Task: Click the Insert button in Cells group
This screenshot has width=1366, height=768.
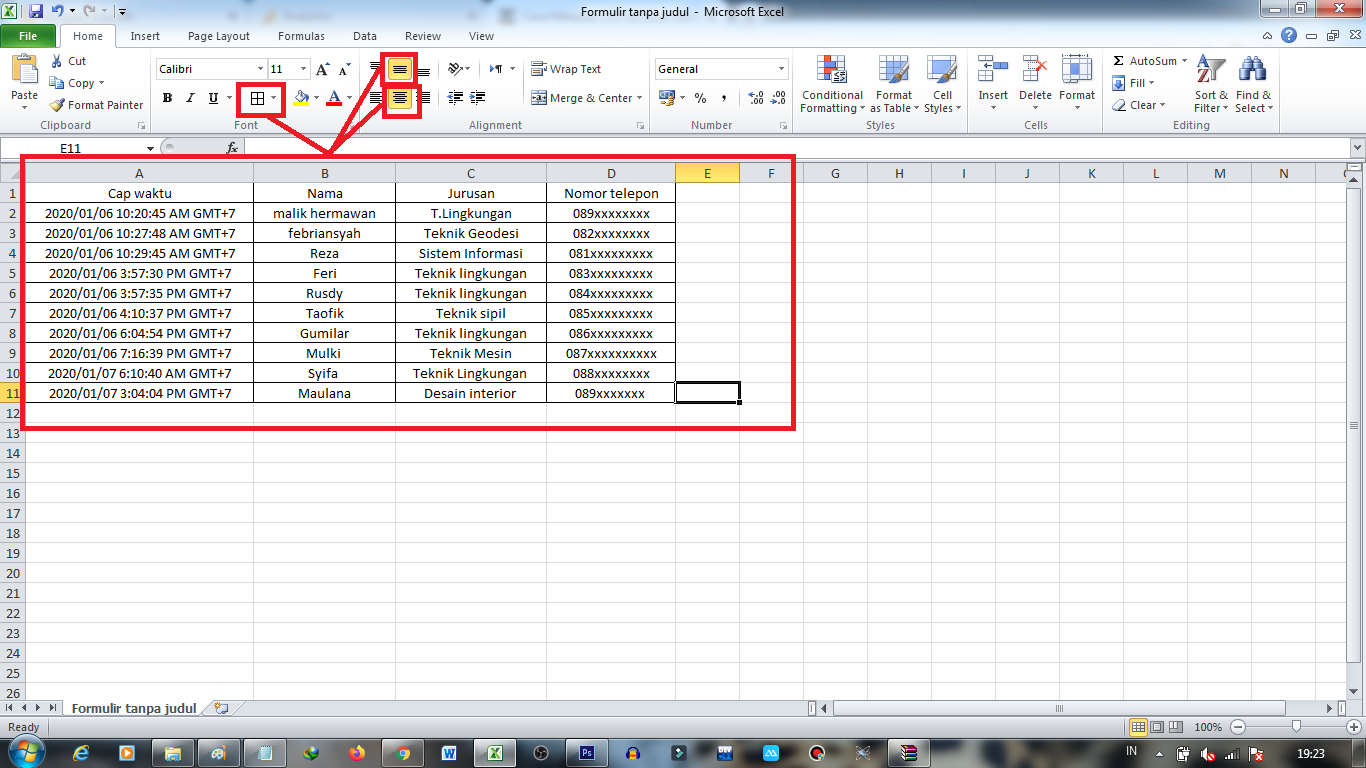Action: [992, 83]
